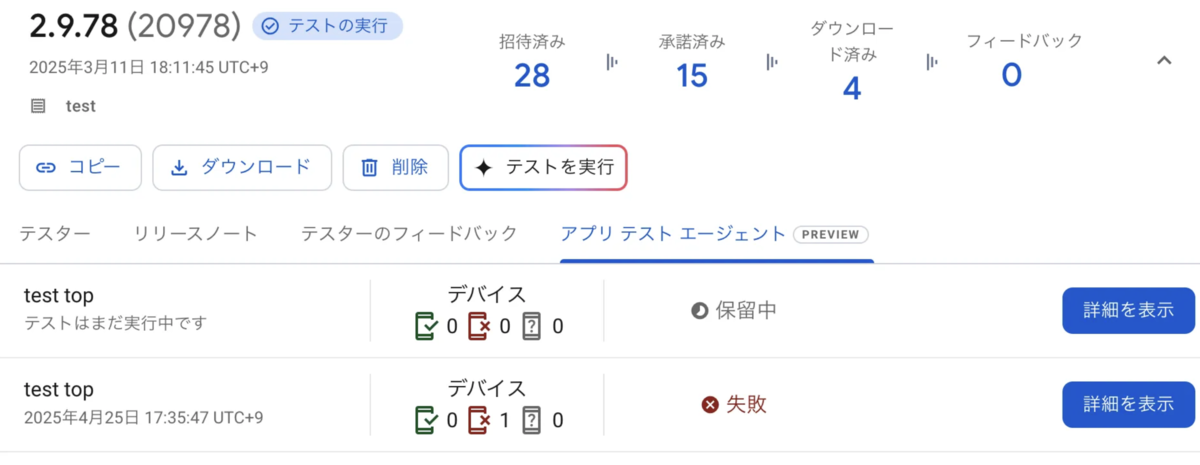Click 詳細を表示 for the pending test
The height and width of the screenshot is (465, 1200).
coord(1129,310)
